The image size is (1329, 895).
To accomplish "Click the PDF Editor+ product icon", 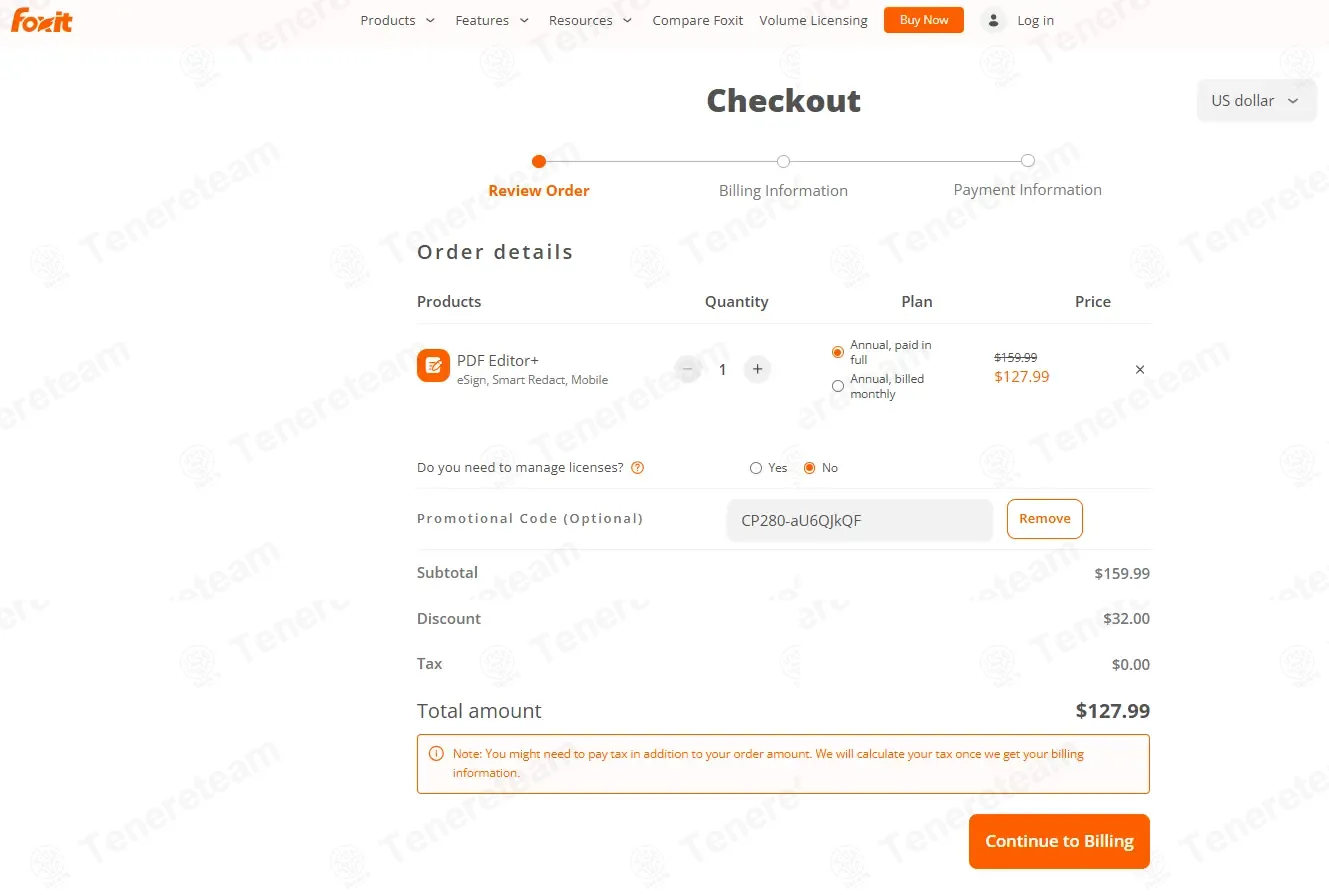I will (433, 366).
